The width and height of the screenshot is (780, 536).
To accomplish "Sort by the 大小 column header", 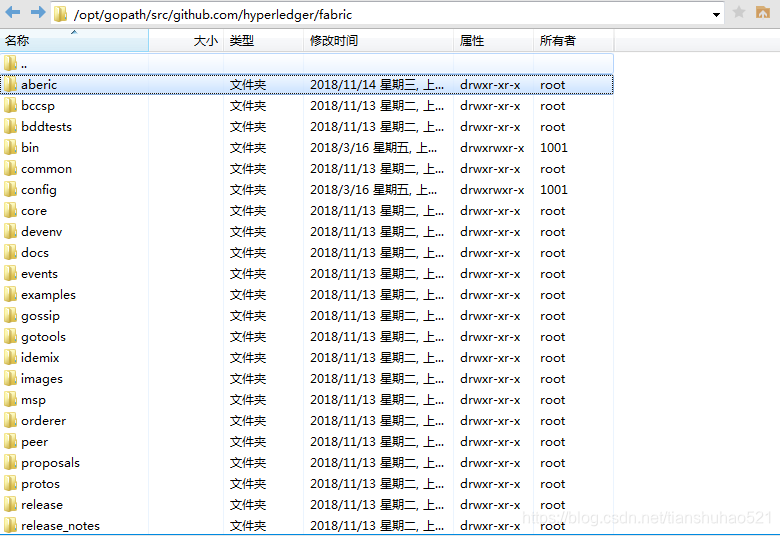I will 186,40.
